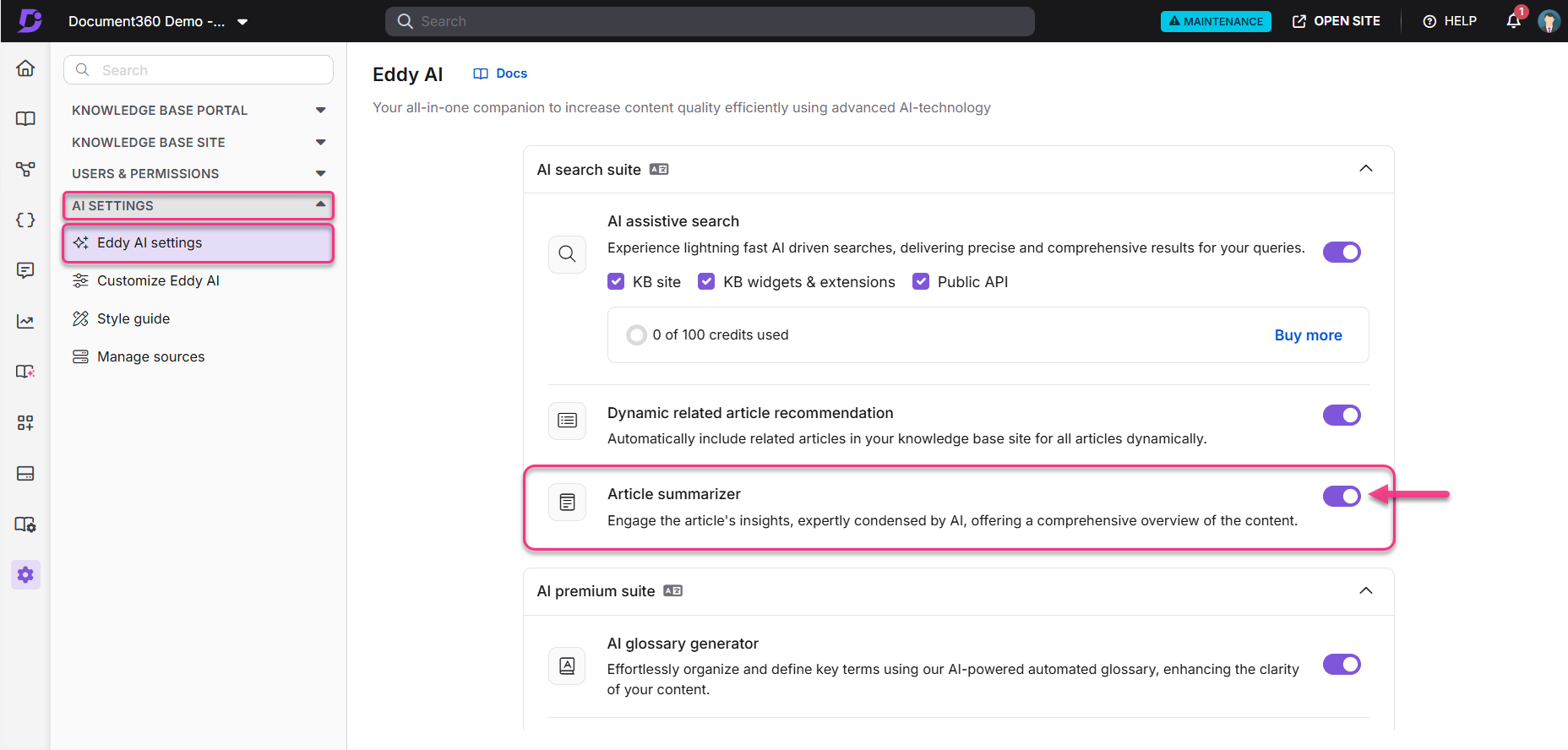The height and width of the screenshot is (750, 1568).
Task: Open the AI book sparkle icon in rail
Action: [25, 372]
